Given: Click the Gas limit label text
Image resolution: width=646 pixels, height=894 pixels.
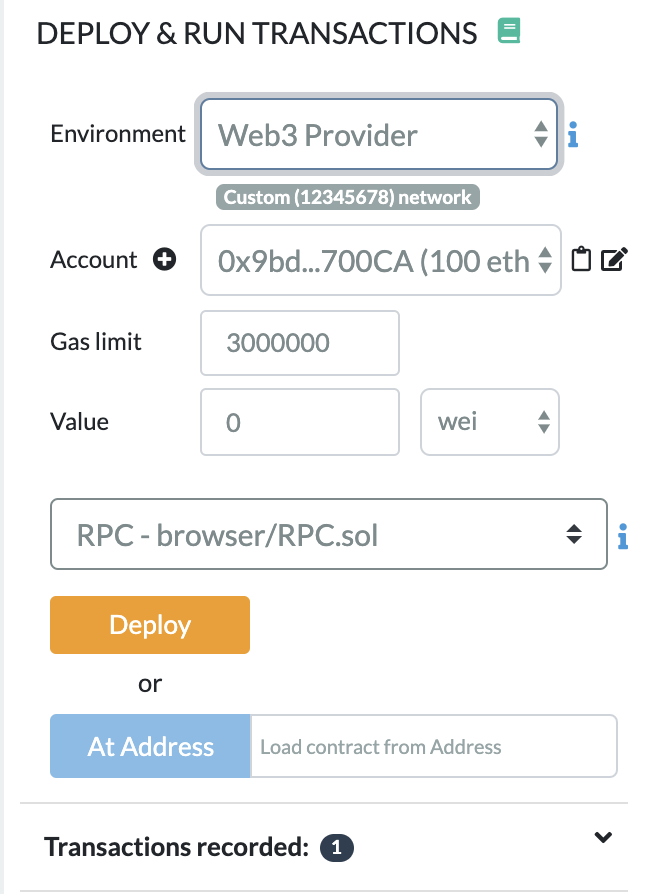Looking at the screenshot, I should point(96,342).
